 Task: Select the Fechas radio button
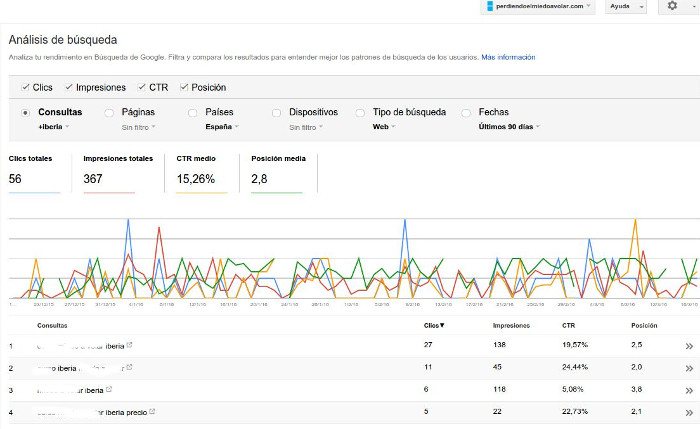(466, 113)
